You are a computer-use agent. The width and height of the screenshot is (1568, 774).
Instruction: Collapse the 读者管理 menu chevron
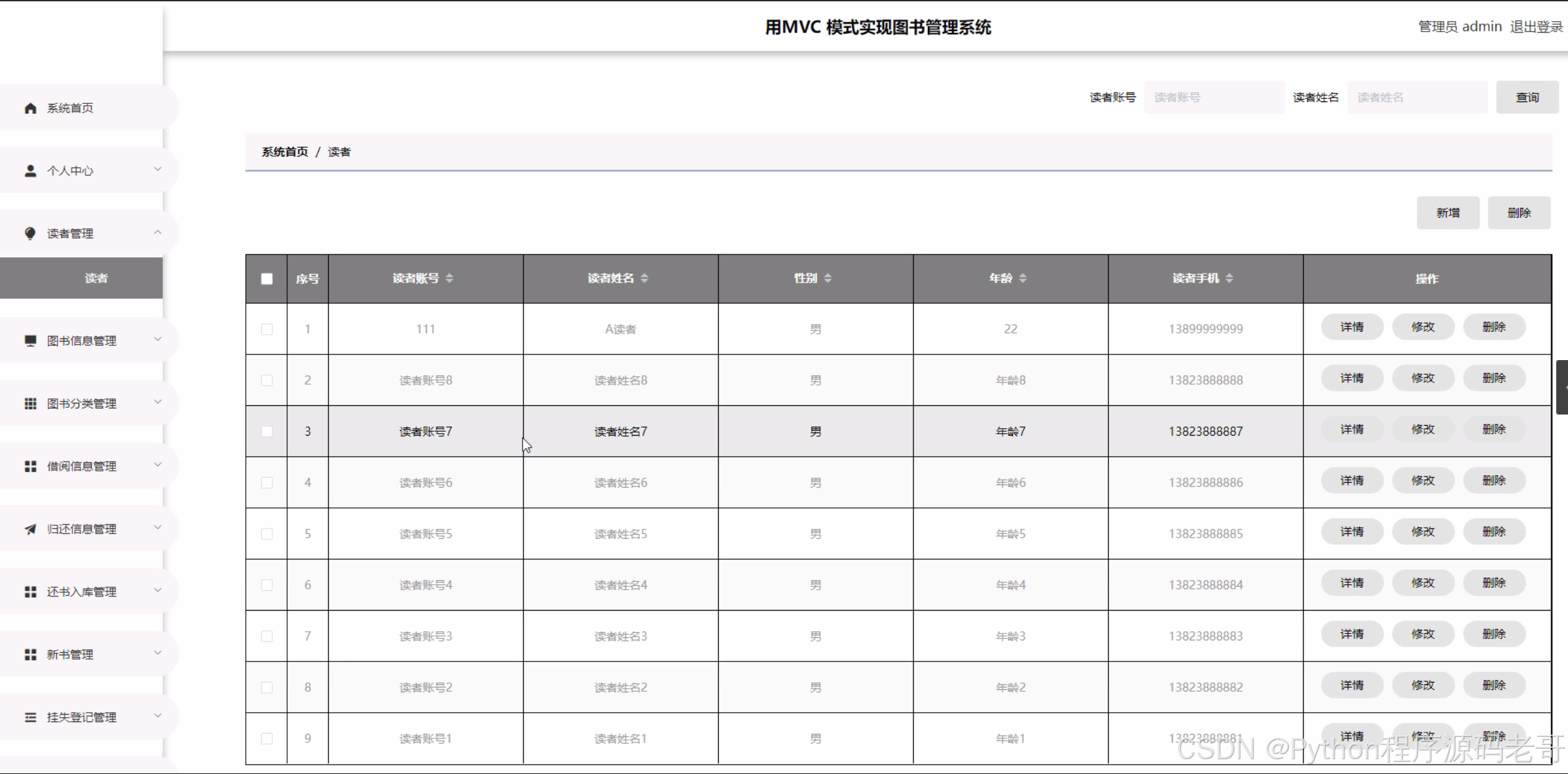click(157, 233)
